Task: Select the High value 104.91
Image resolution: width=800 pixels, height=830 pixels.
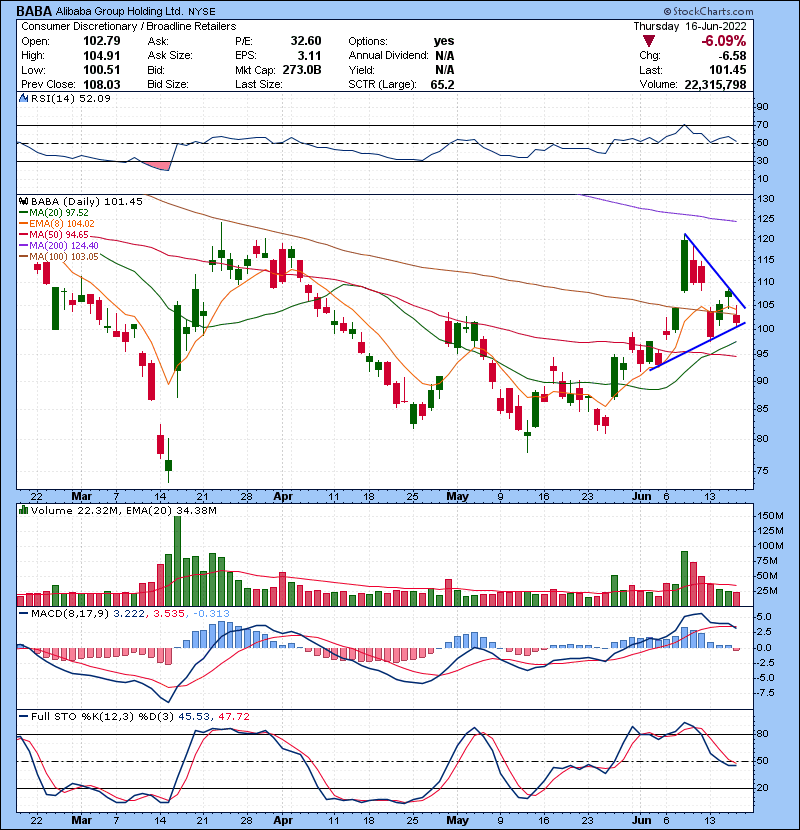Action: coord(102,56)
